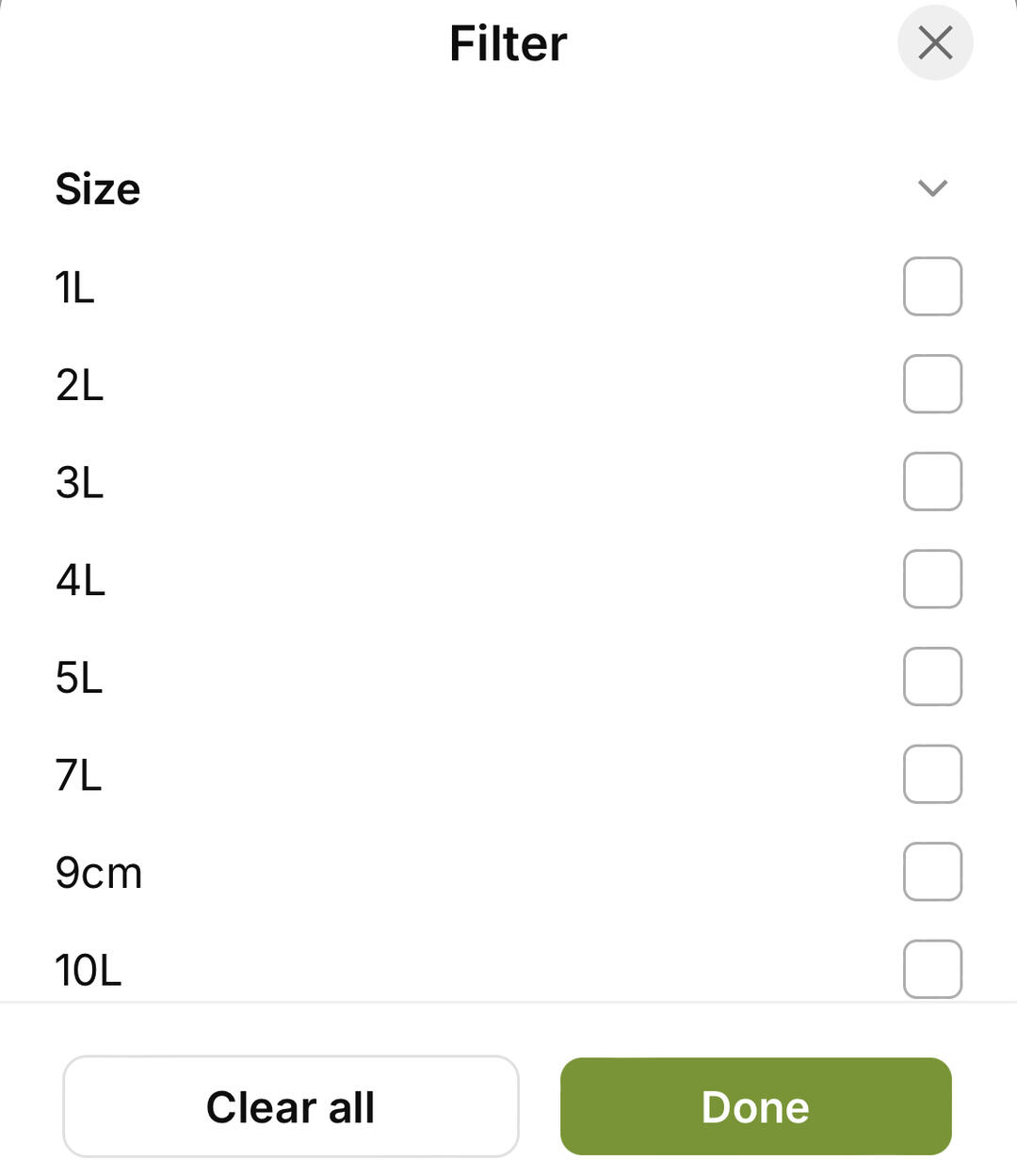Click the Size section heading
The image size is (1017, 1176).
pyautogui.click(x=98, y=189)
